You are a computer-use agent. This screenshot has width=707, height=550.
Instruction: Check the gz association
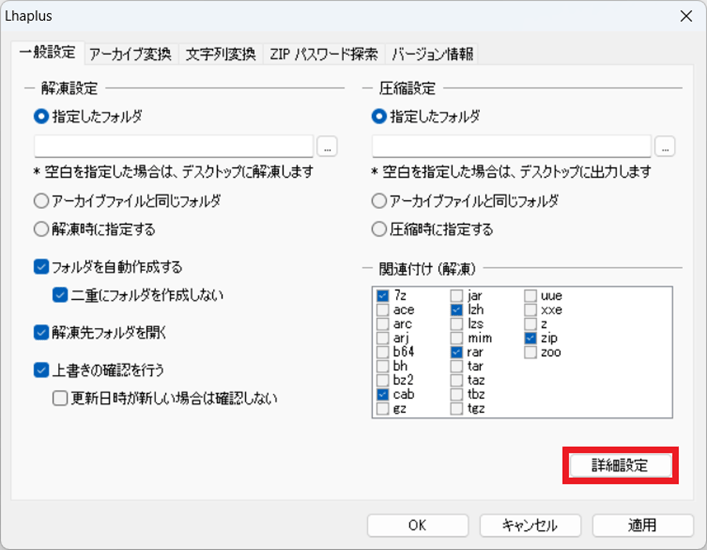tap(383, 408)
